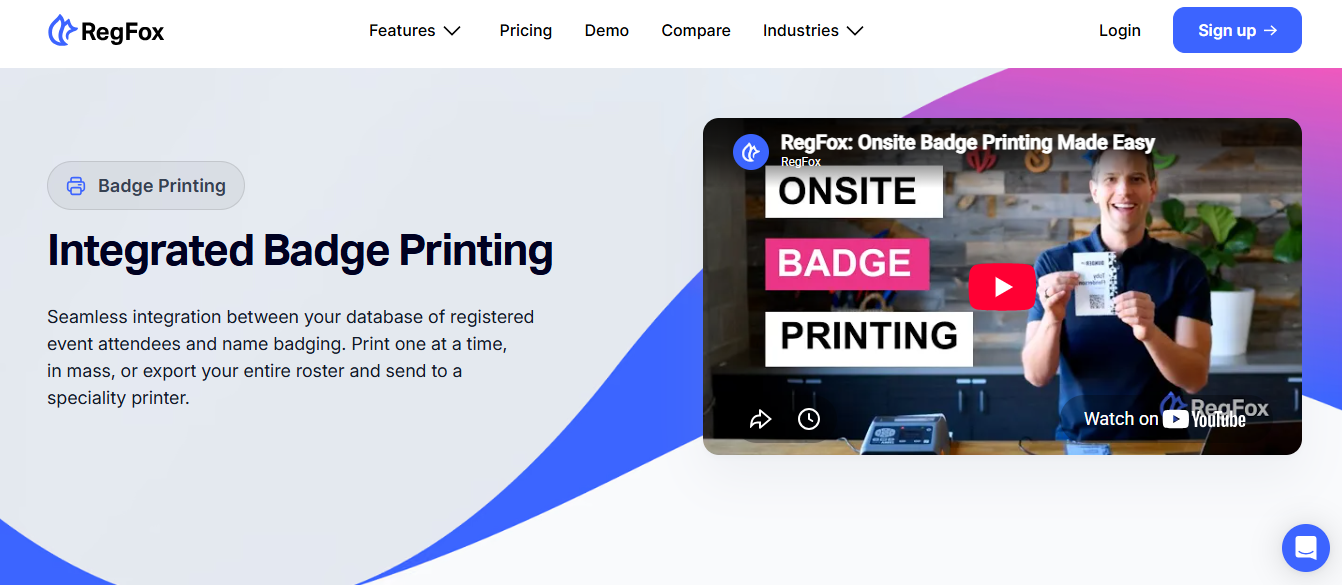Click the Sign up button
The image size is (1342, 585).
[x=1237, y=30]
